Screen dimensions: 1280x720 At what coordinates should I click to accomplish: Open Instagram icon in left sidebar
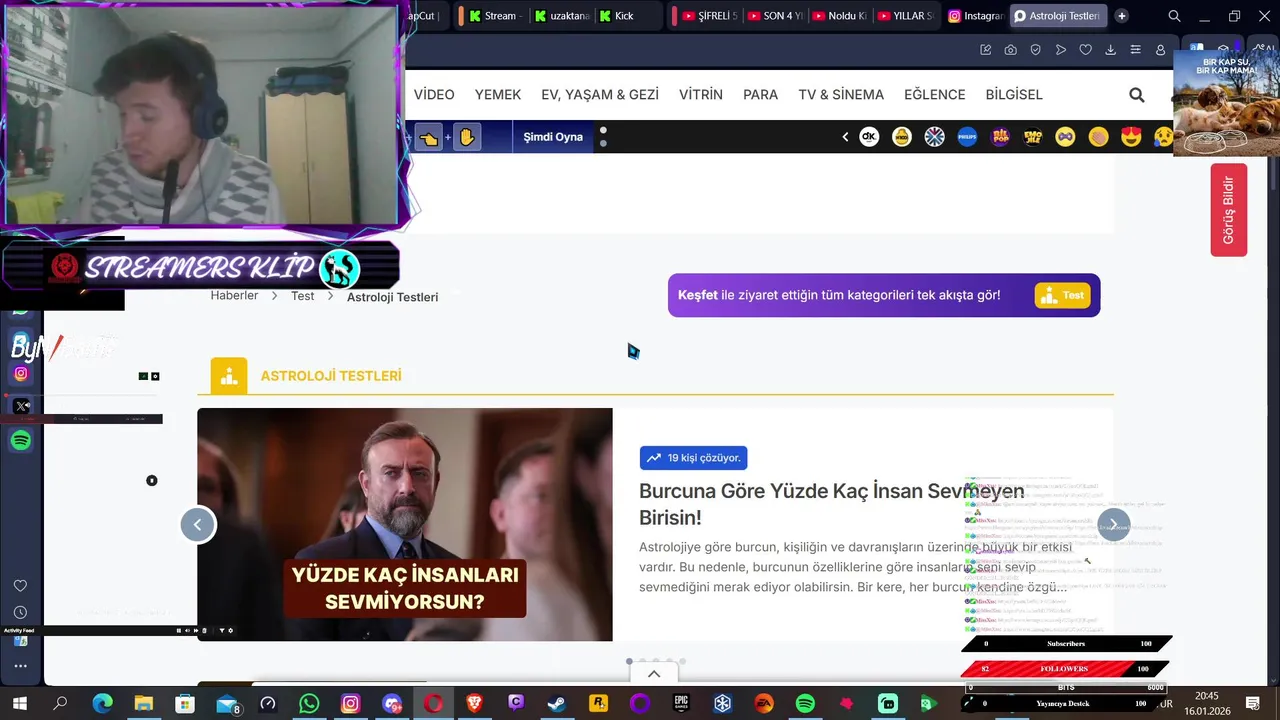pos(21,374)
